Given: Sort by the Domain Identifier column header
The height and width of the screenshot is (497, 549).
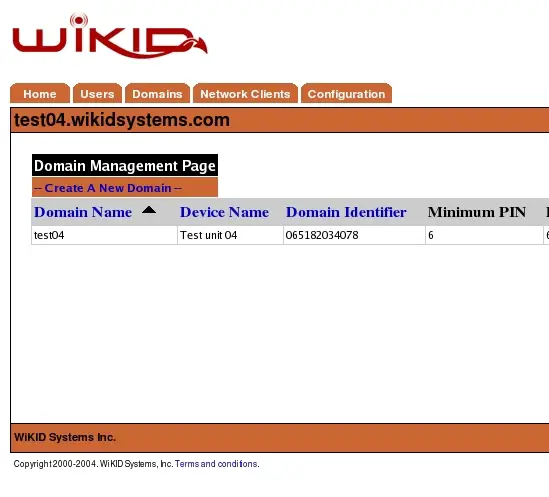Looking at the screenshot, I should coord(346,212).
